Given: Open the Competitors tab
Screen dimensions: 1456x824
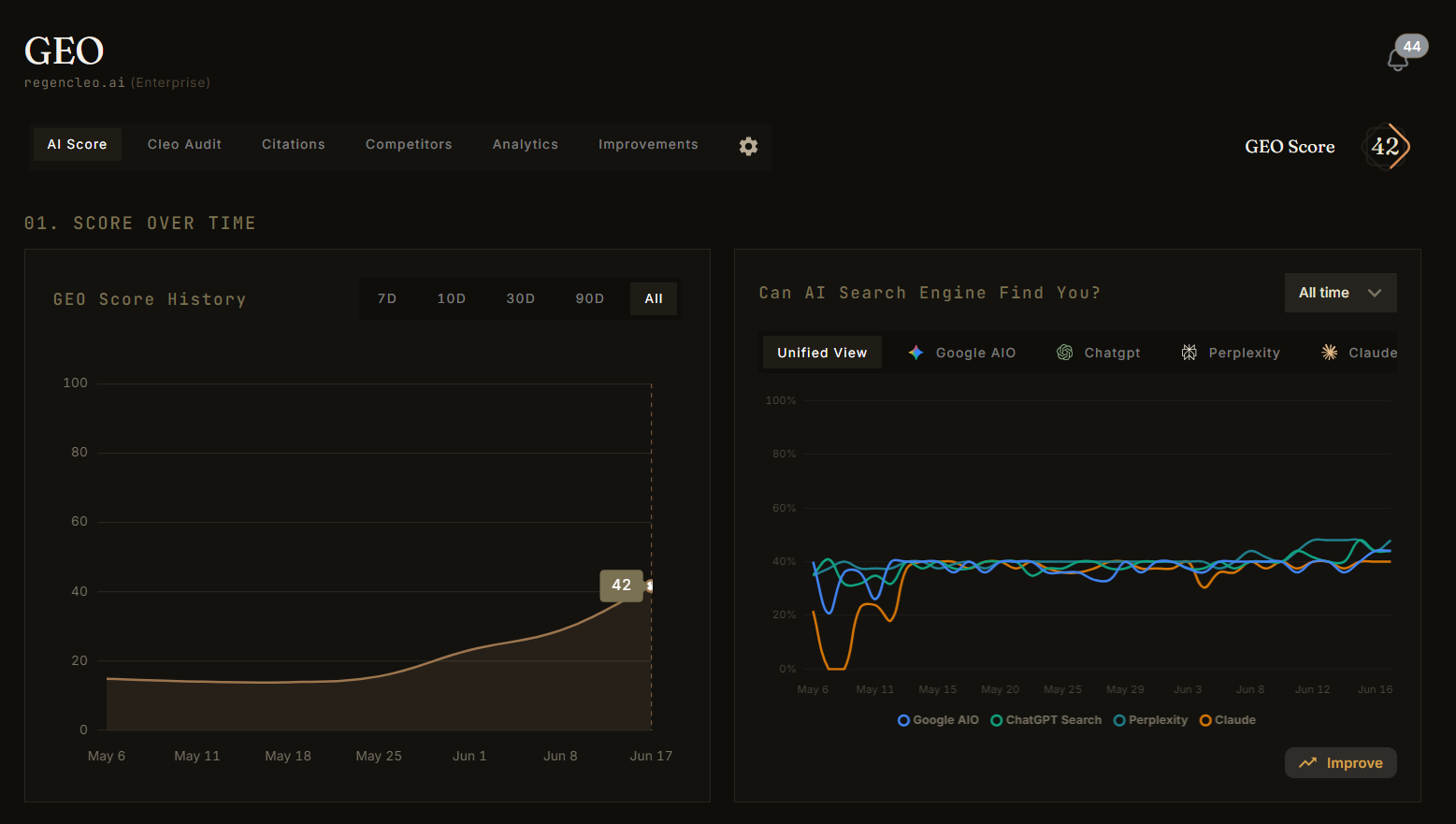Looking at the screenshot, I should (x=409, y=144).
